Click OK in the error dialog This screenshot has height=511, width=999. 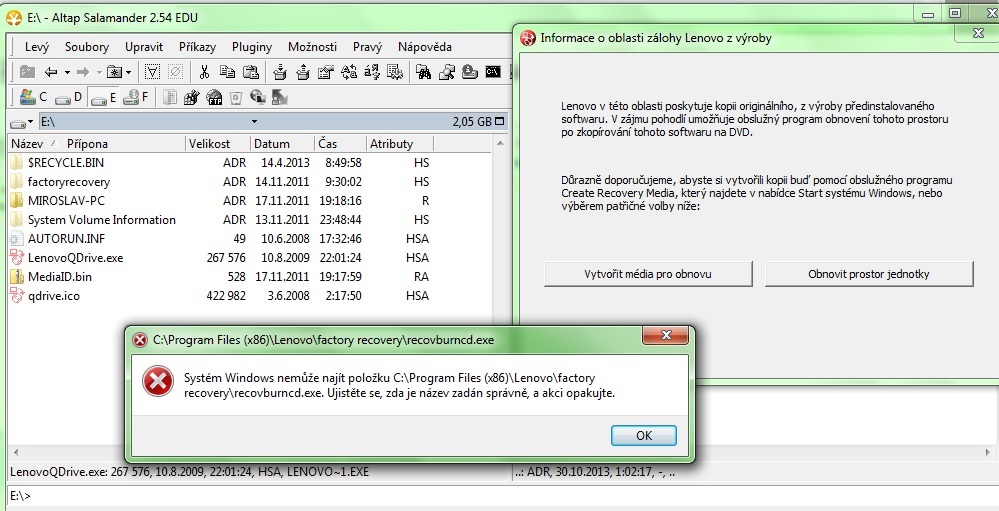(x=643, y=435)
